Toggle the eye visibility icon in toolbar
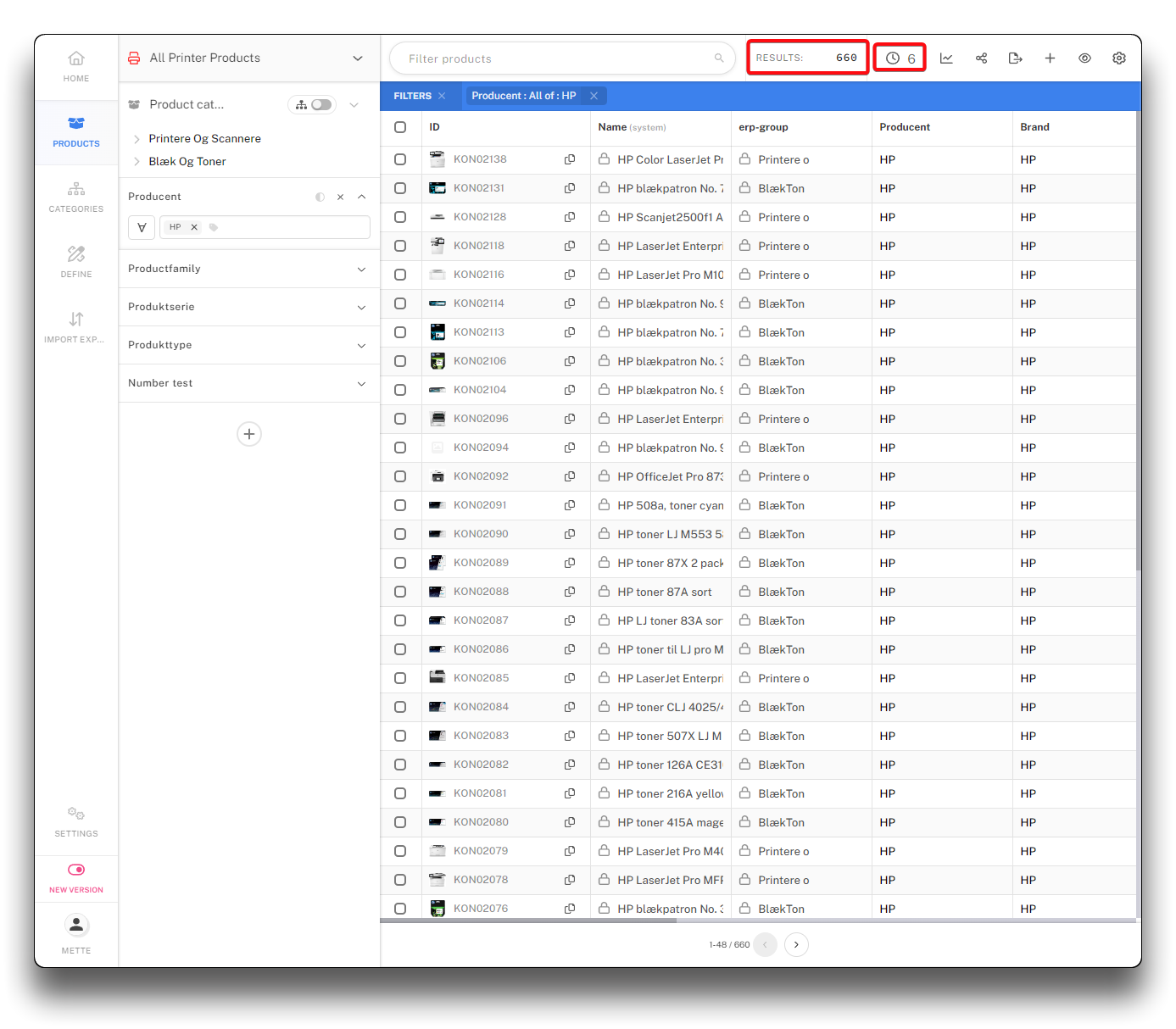Viewport: 1176px width, 1029px height. [x=1084, y=58]
